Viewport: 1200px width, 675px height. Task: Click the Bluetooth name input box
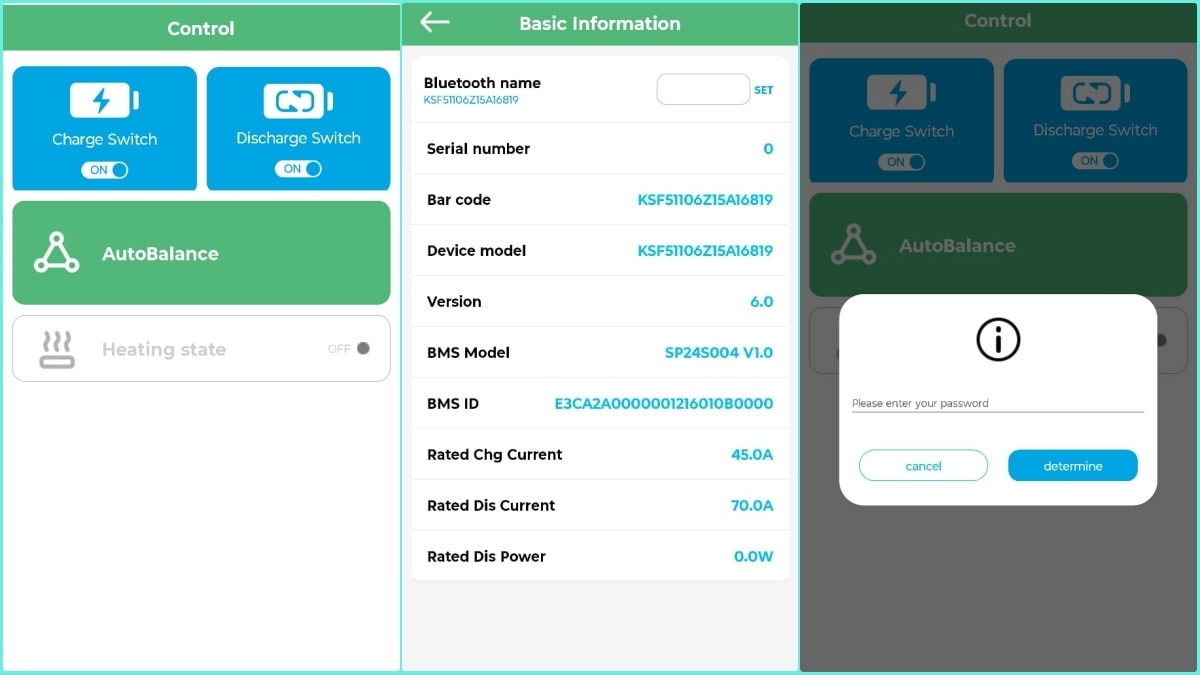point(703,89)
